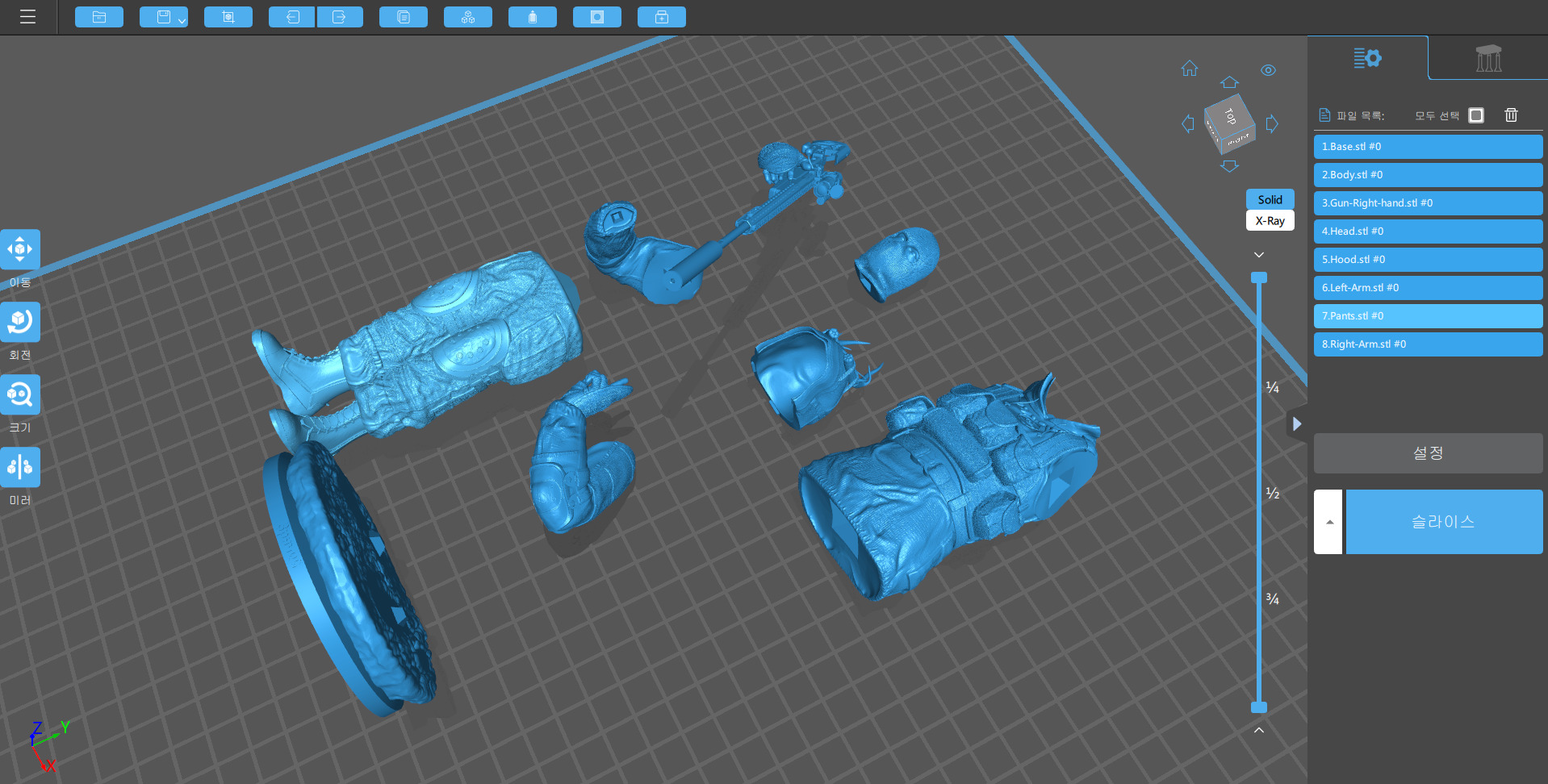
Task: Select 4.Head.stl #0 in file list
Action: (1428, 231)
